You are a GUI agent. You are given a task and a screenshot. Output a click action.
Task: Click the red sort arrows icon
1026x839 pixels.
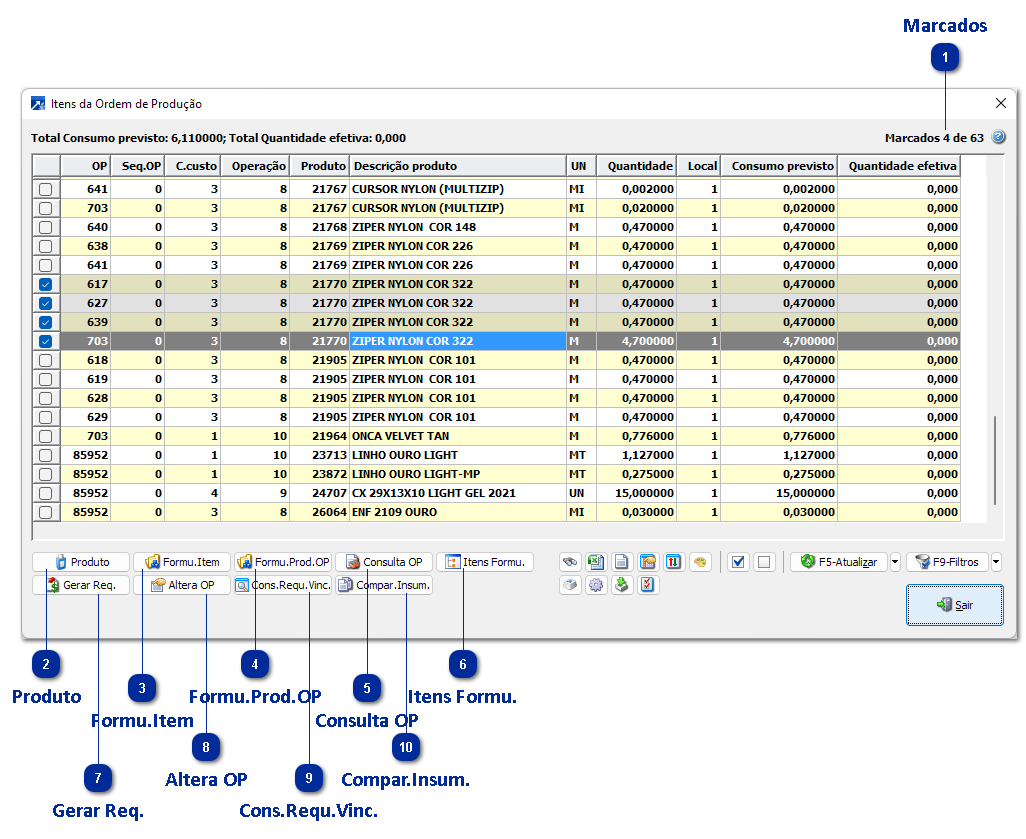674,562
